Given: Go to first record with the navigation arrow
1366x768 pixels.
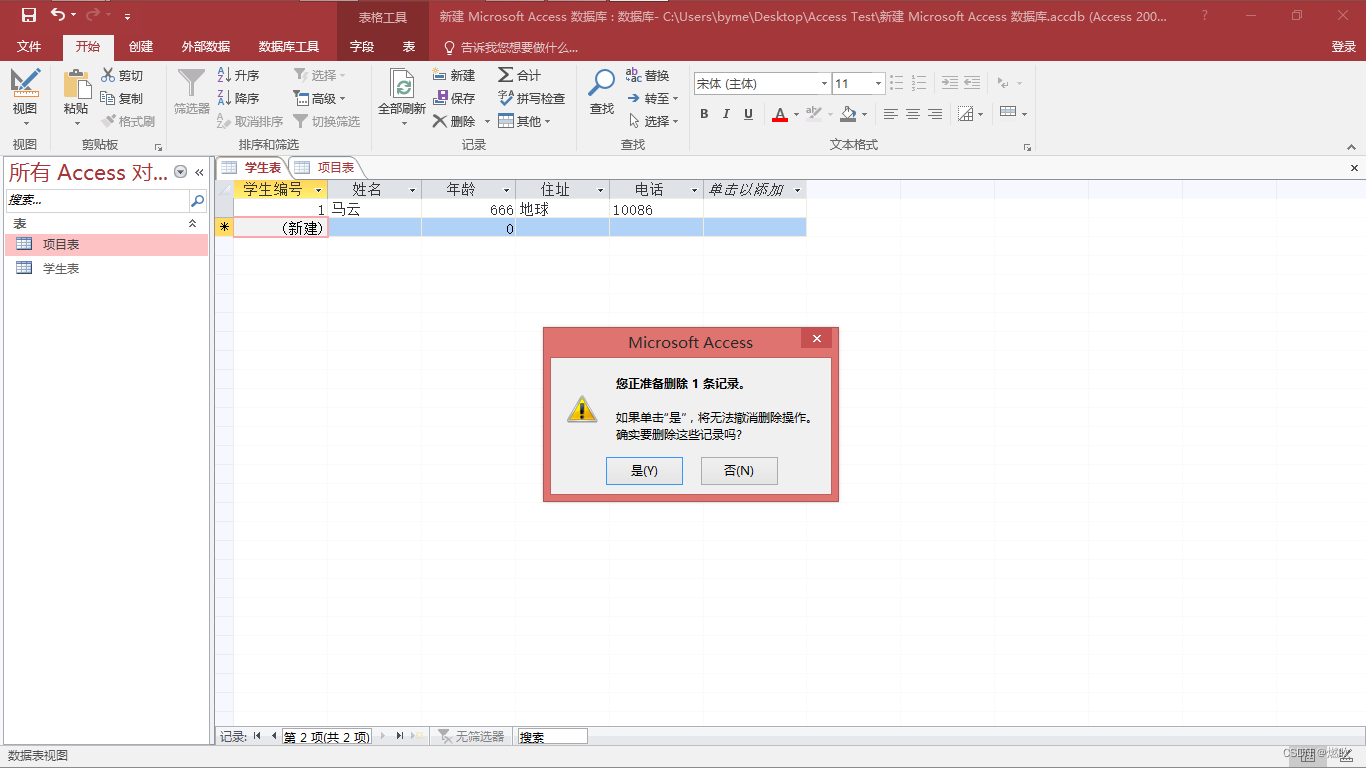Looking at the screenshot, I should click(x=257, y=736).
